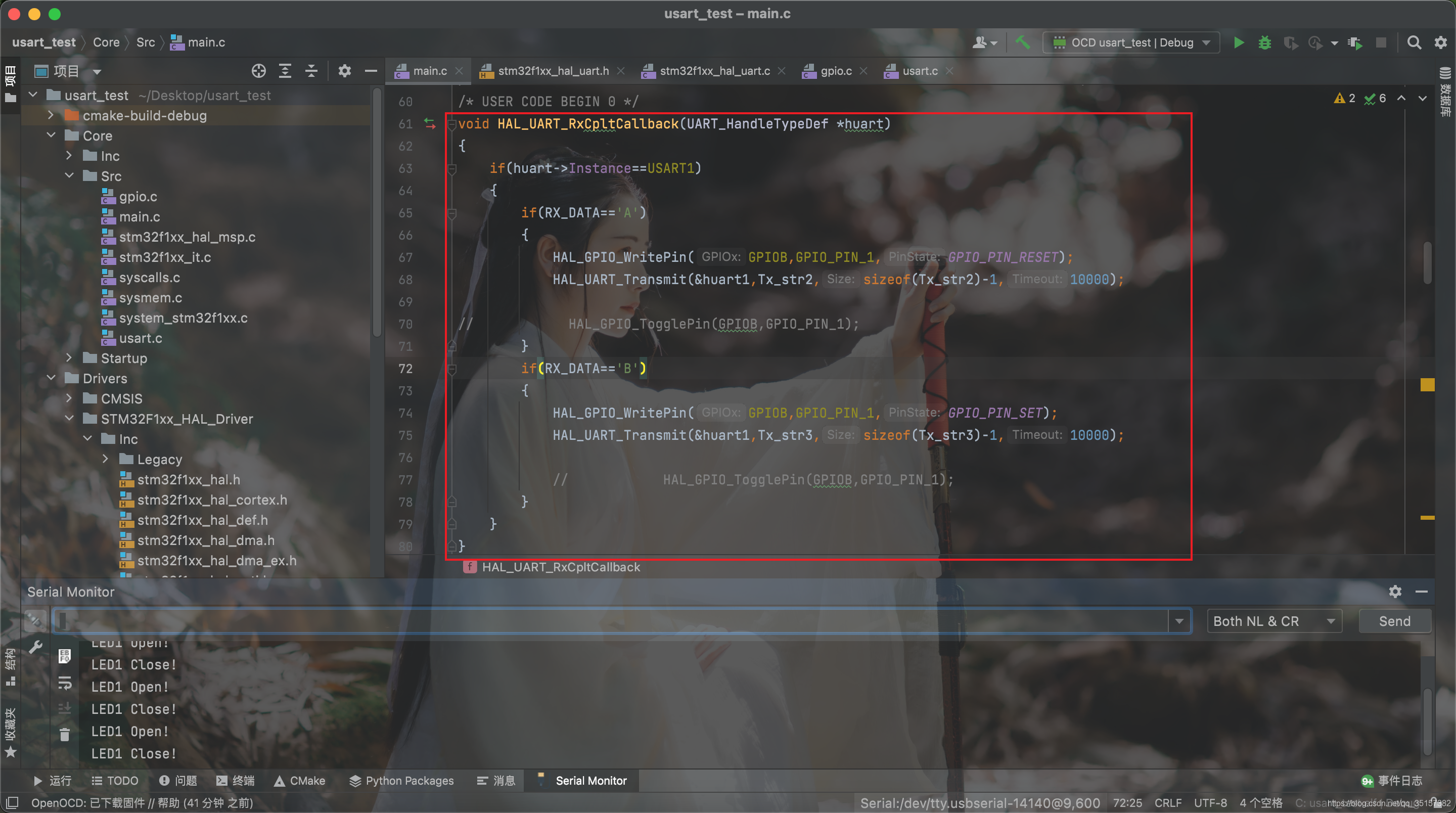Open Both NL & CR line-ending dropdown
The width and height of the screenshot is (1456, 813).
tap(1273, 621)
